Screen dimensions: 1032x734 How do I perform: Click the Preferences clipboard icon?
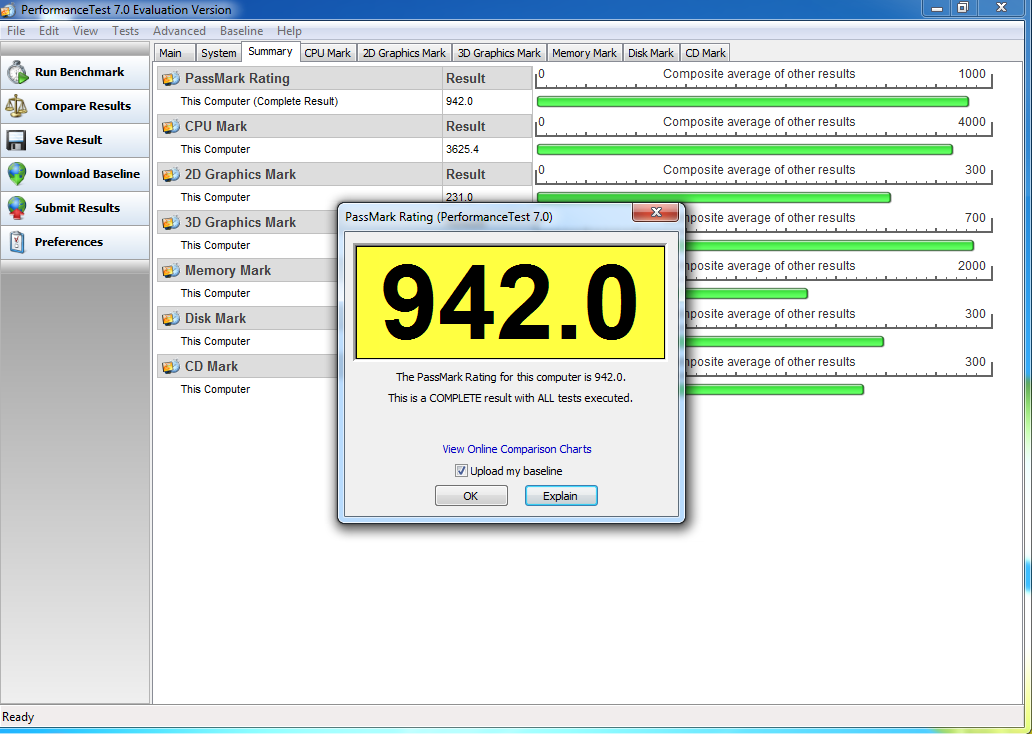tap(18, 242)
